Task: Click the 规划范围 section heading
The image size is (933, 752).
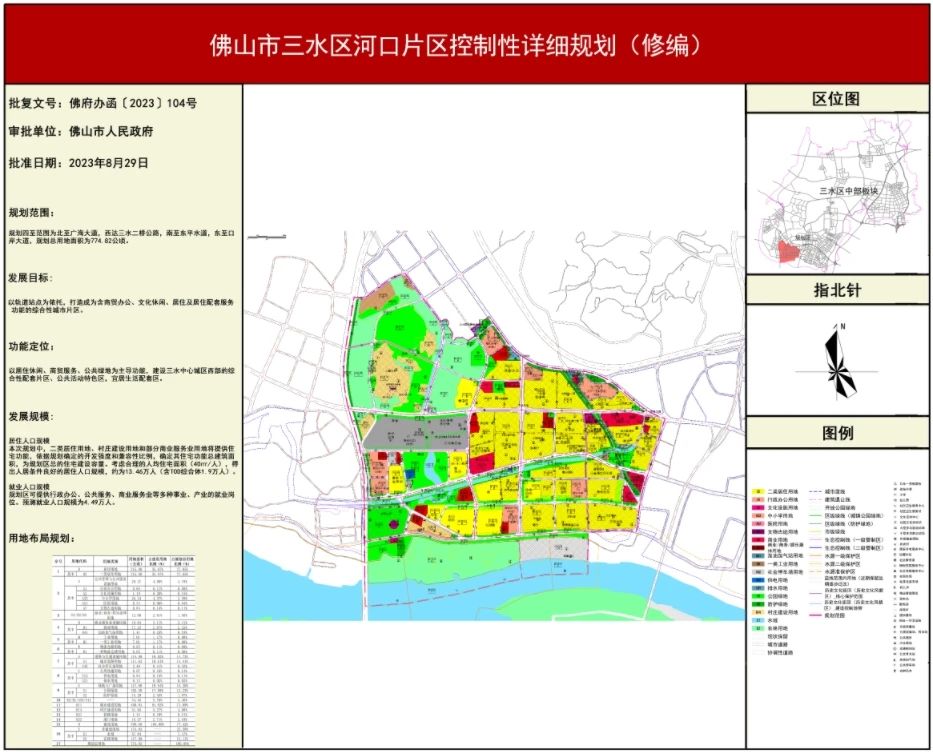Action: coord(36,213)
